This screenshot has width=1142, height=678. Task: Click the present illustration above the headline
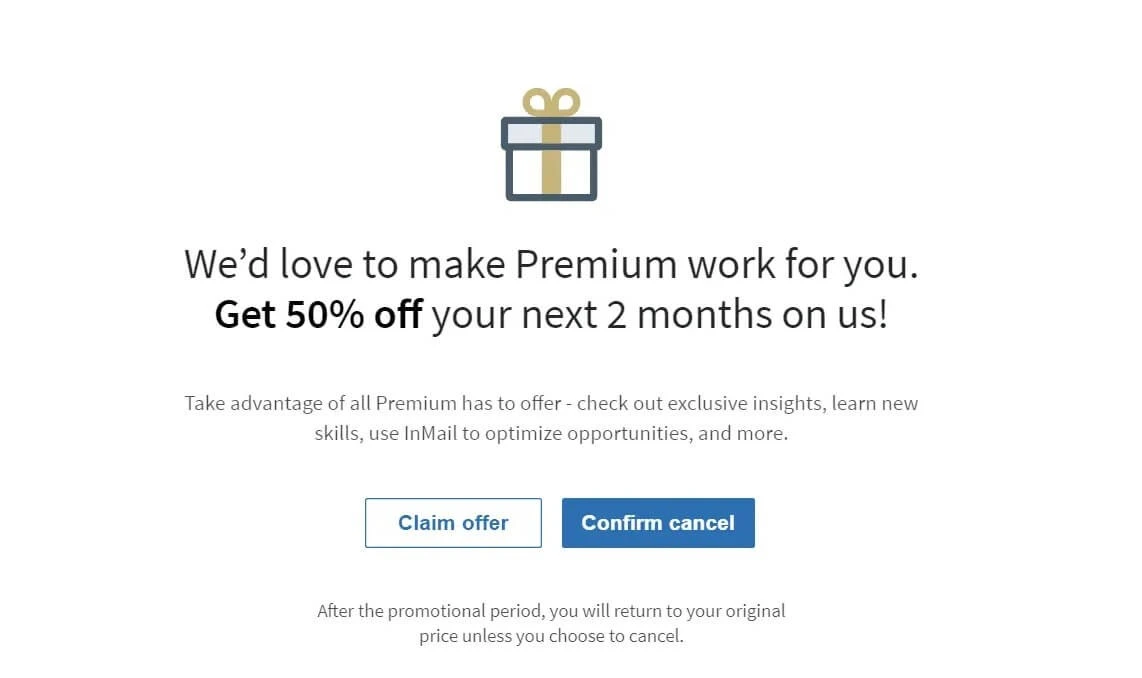551,145
